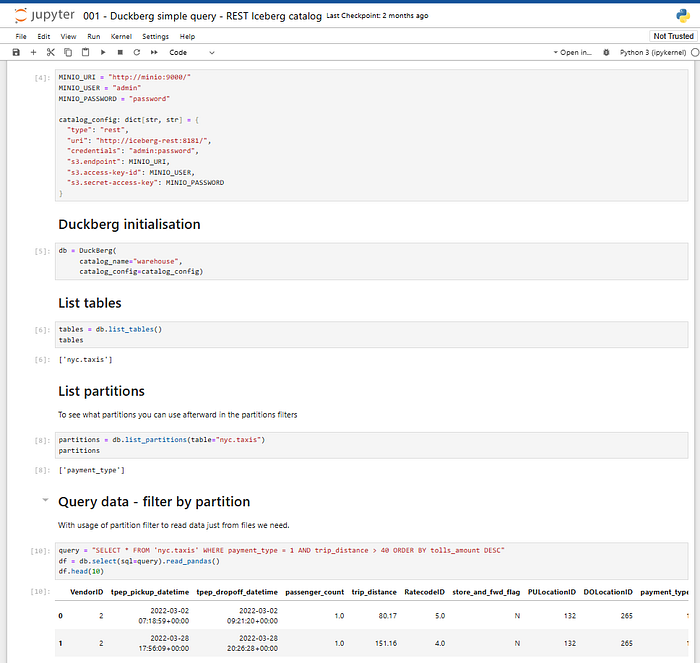Open the View menu
Screen dimensions: 700x663
(68, 37)
